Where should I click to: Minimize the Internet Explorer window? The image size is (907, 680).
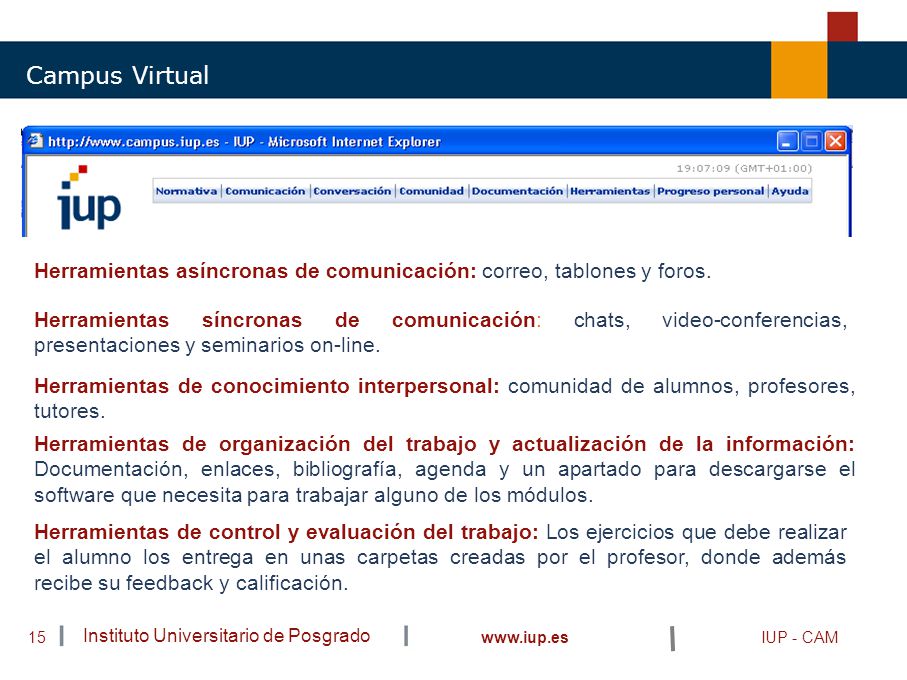(787, 141)
